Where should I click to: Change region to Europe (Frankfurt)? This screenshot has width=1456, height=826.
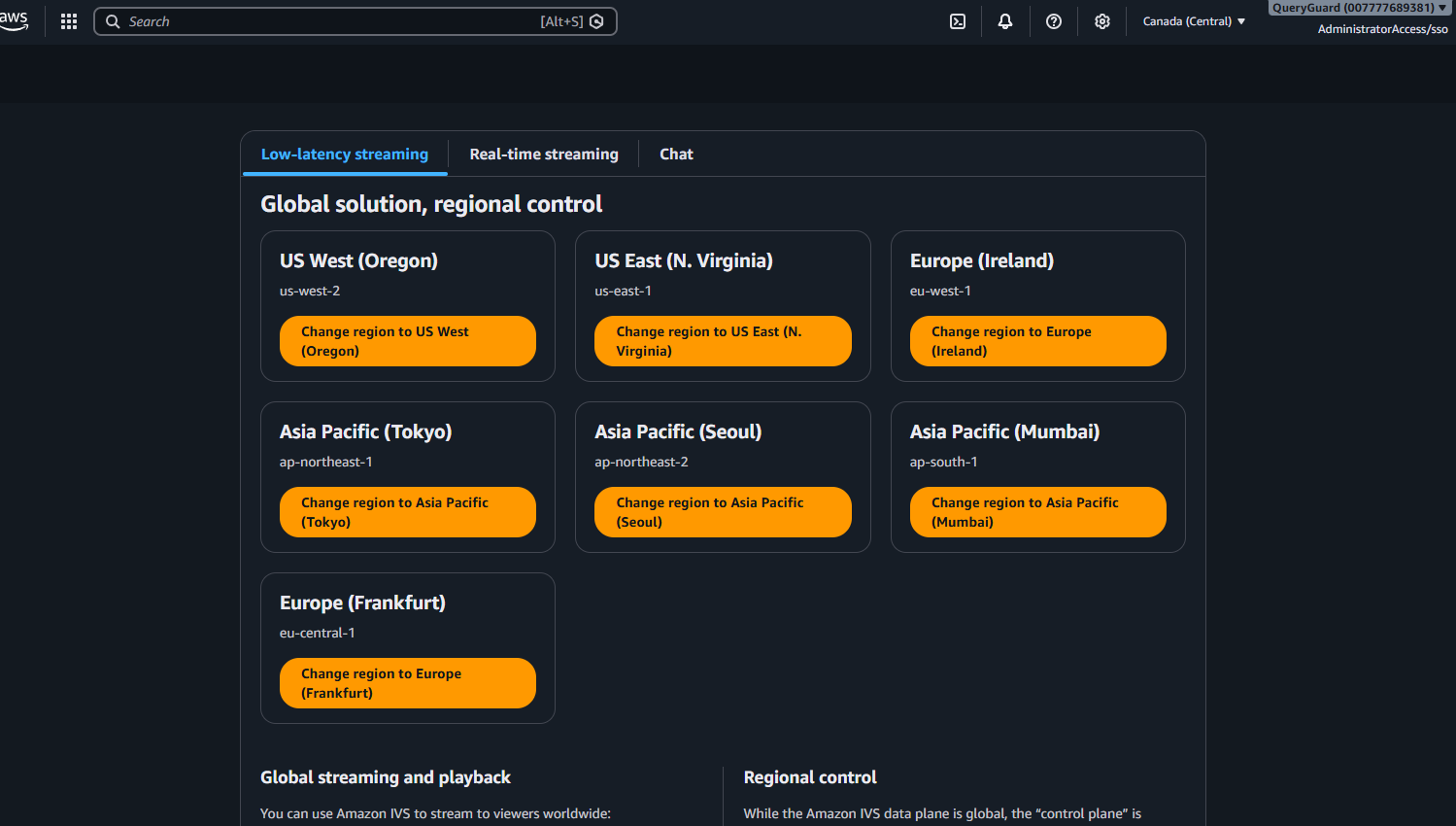point(408,683)
